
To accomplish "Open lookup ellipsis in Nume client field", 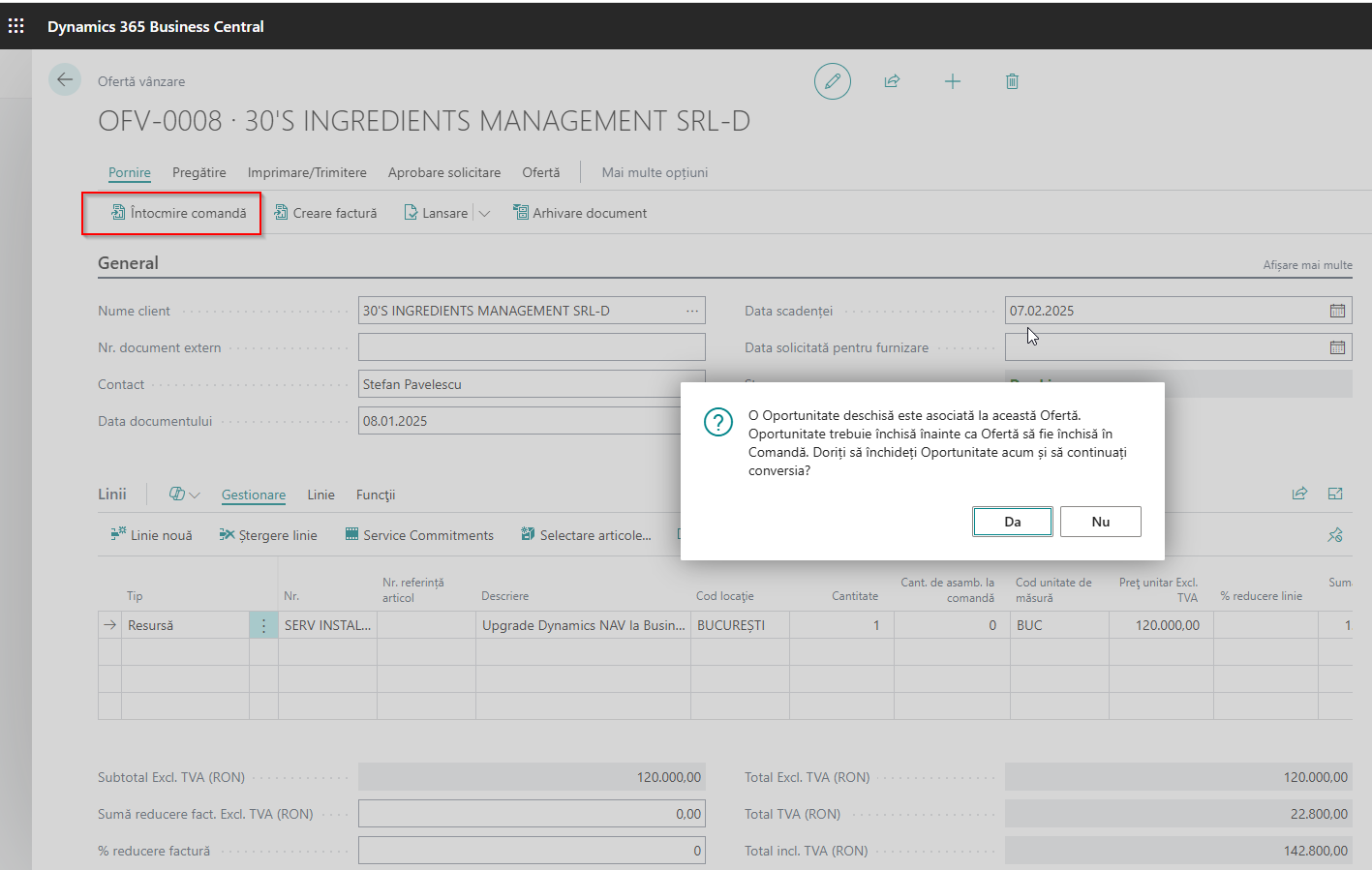I will point(692,311).
